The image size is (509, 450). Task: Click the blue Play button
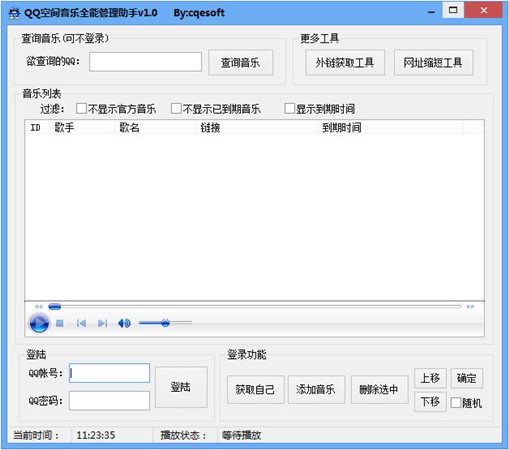(39, 323)
